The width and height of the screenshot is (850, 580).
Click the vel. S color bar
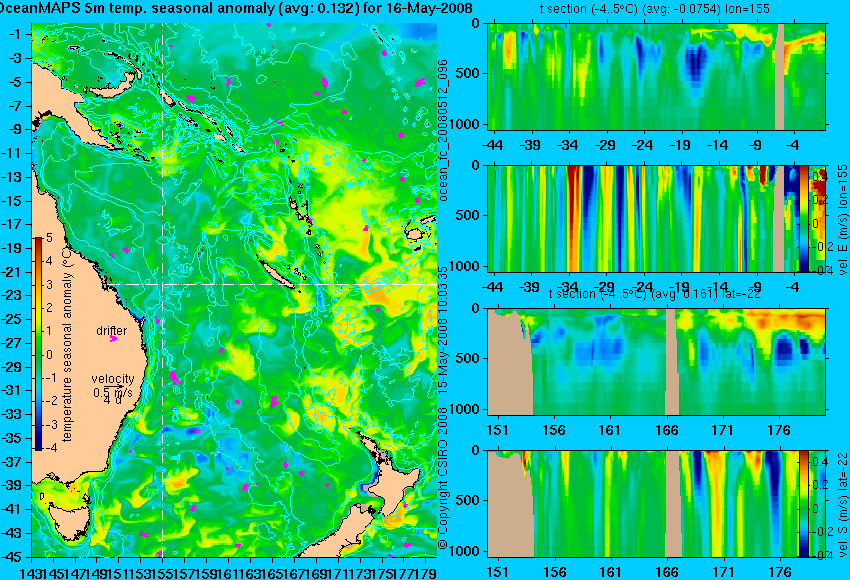[x=803, y=504]
